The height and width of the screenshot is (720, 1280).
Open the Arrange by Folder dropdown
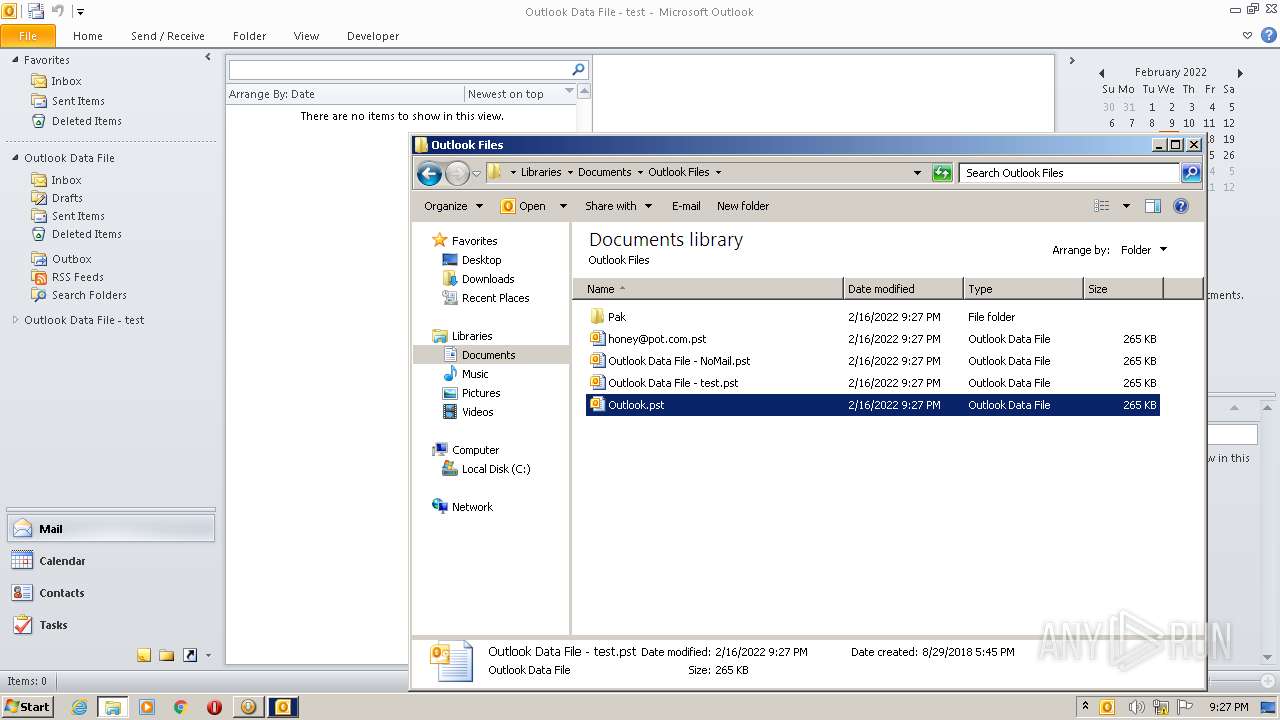pyautogui.click(x=1143, y=250)
